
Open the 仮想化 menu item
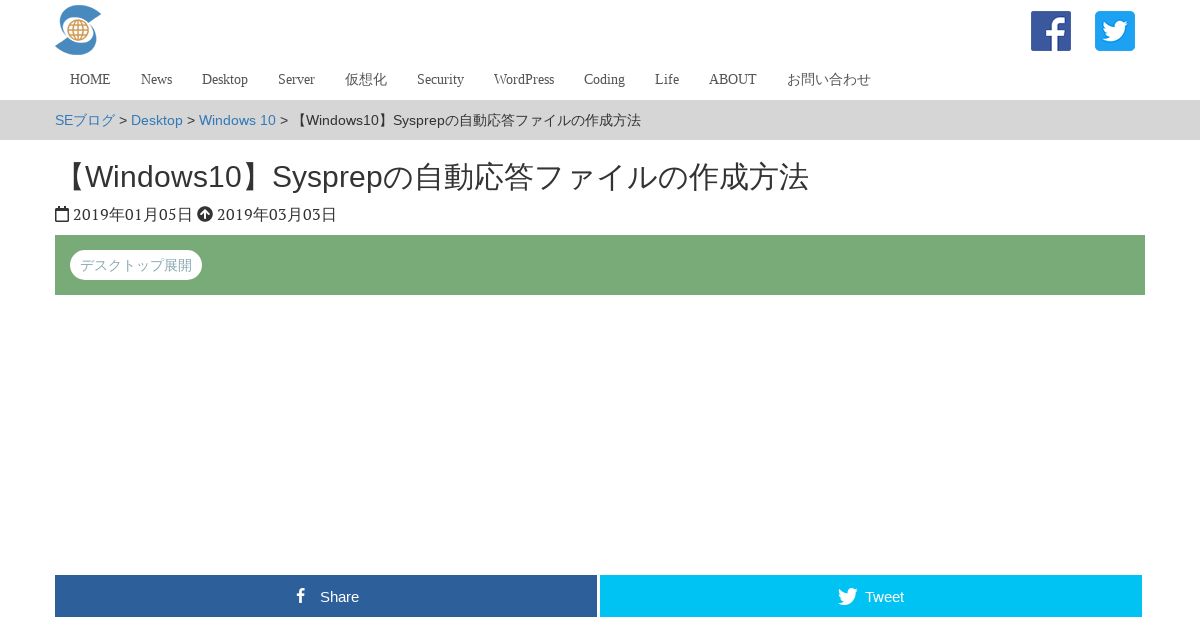366,79
